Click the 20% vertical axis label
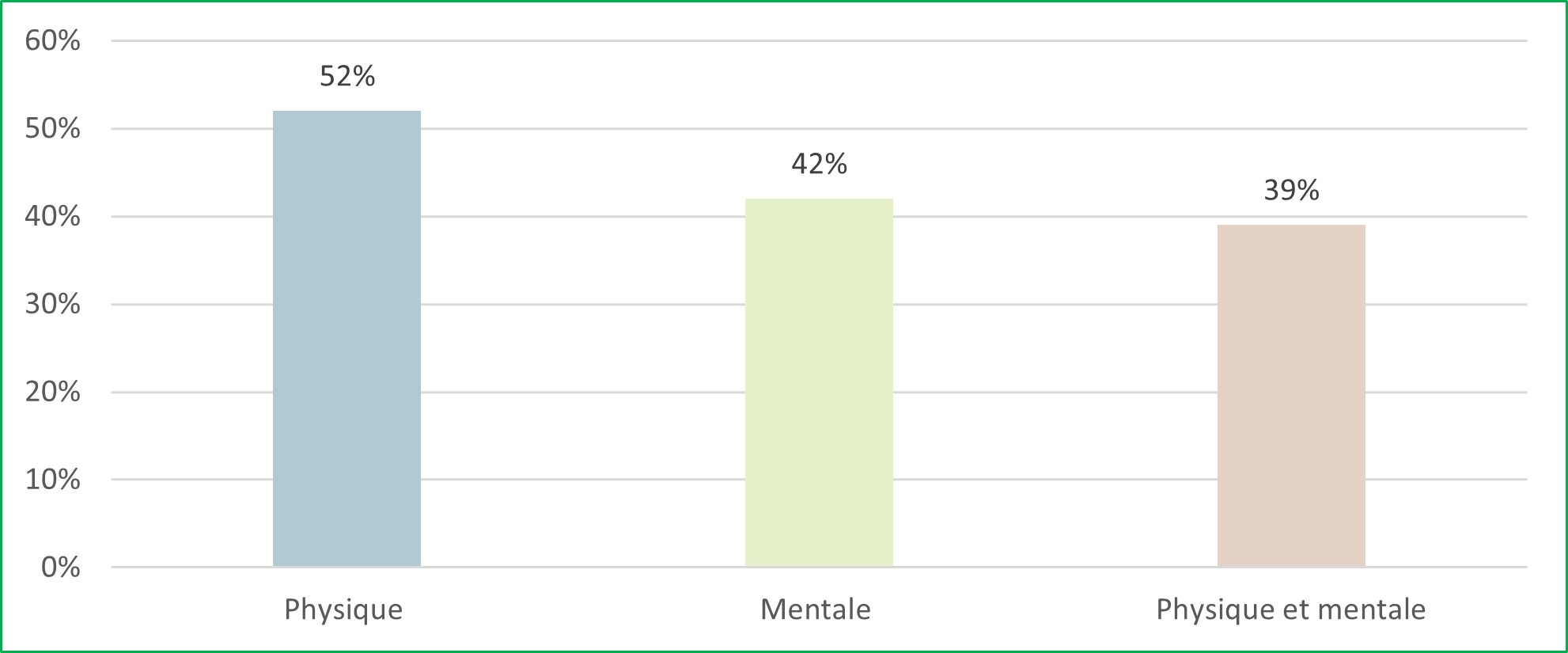1568x653 pixels. (52, 392)
